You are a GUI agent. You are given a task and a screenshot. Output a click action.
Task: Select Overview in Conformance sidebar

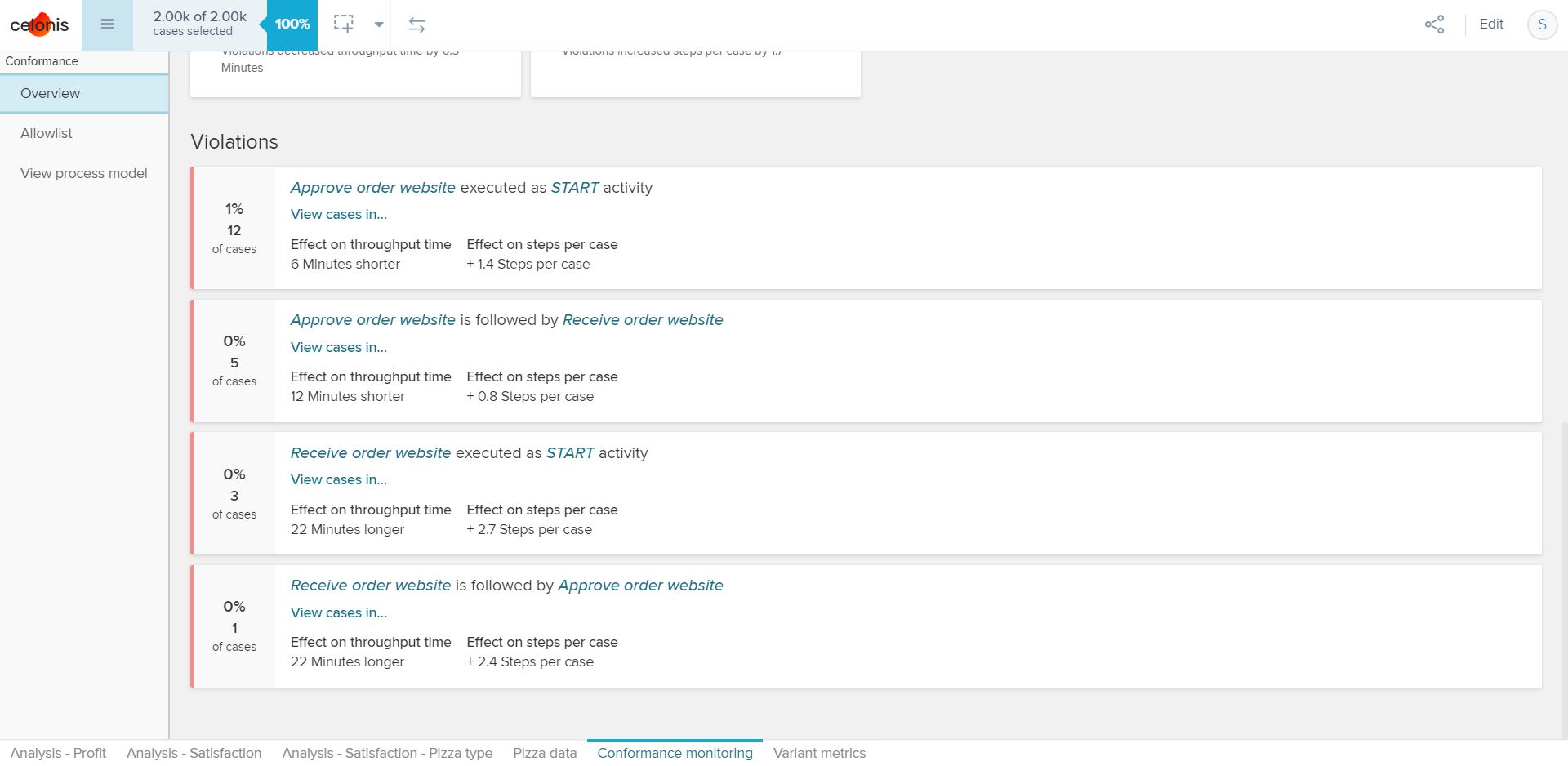pos(84,93)
